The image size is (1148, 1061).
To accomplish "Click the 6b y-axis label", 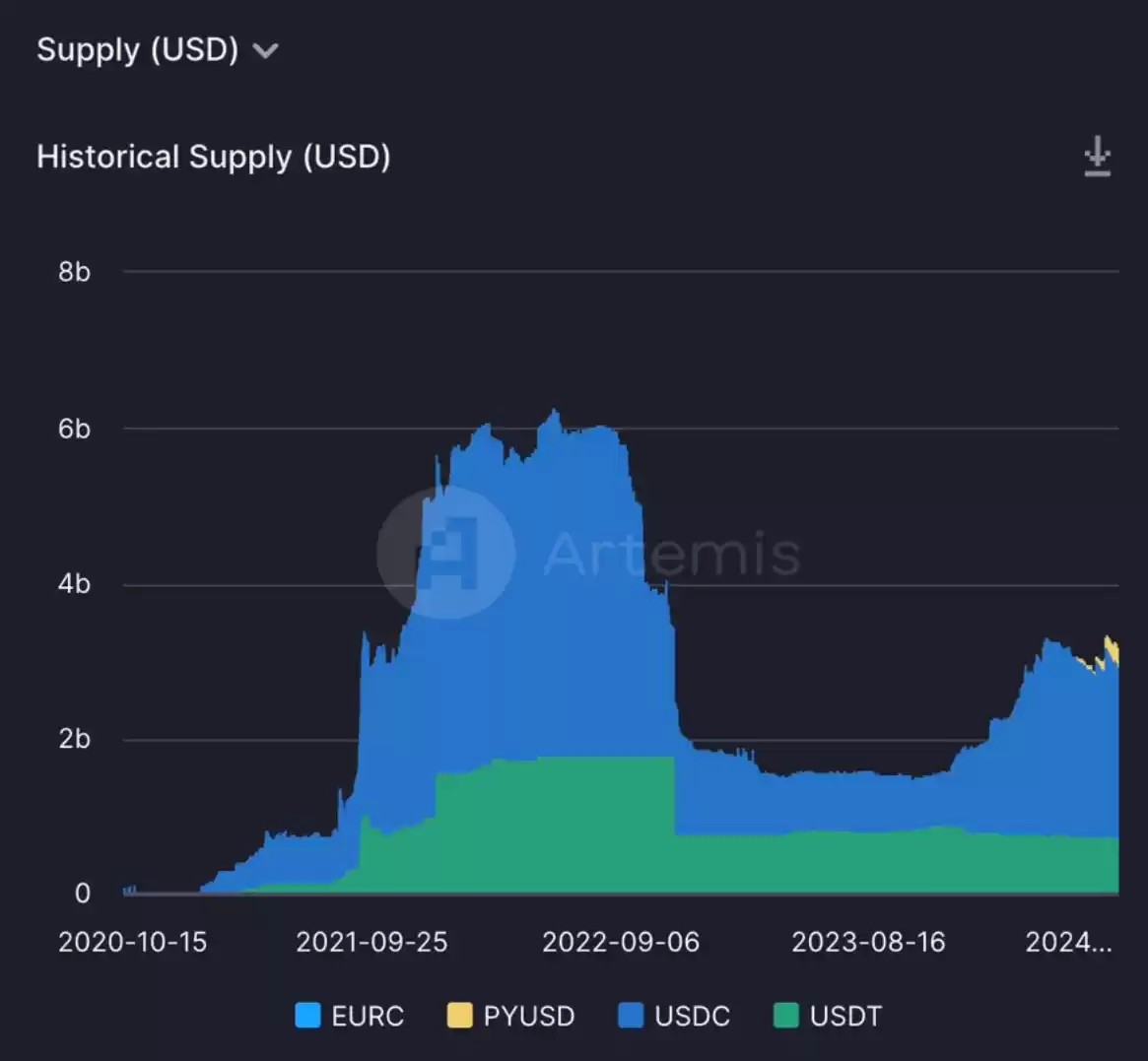I will pos(74,430).
